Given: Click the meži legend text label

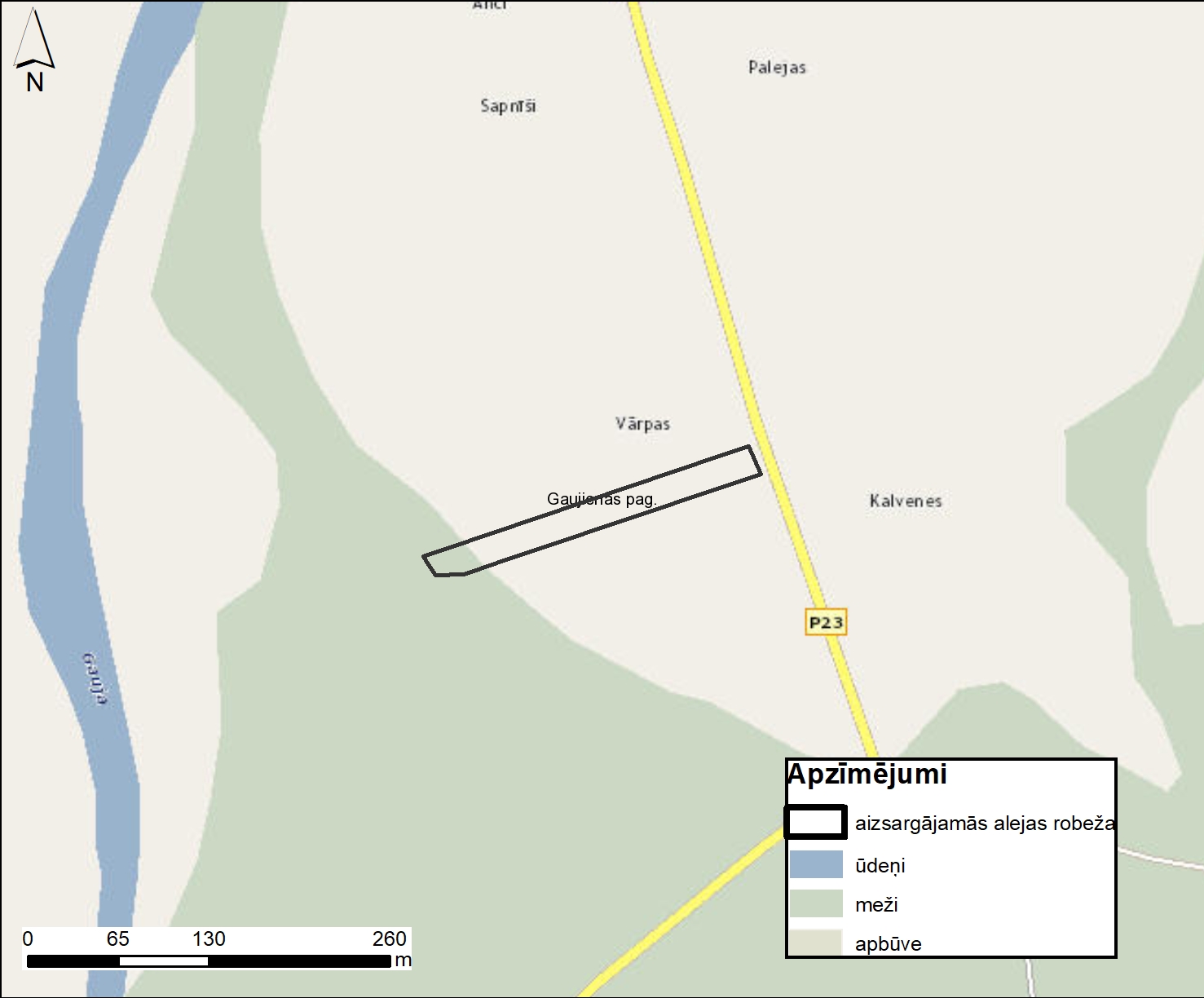Looking at the screenshot, I should [x=876, y=904].
